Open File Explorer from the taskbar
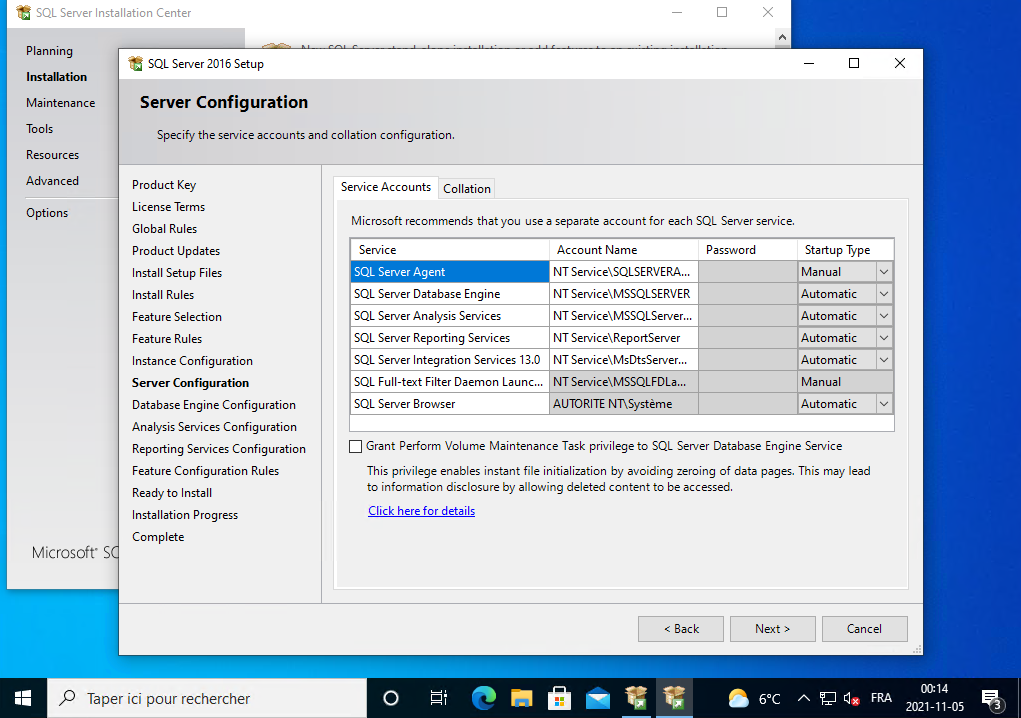Screen dimensions: 1021x718 point(521,698)
